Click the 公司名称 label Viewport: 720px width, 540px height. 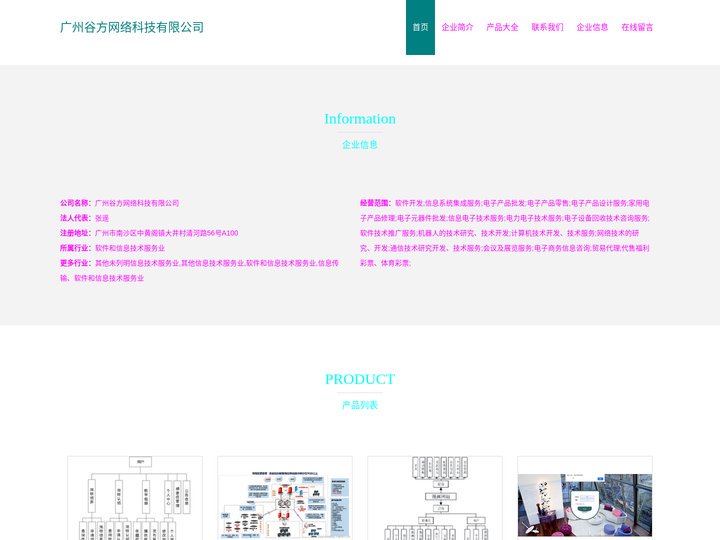[75, 203]
